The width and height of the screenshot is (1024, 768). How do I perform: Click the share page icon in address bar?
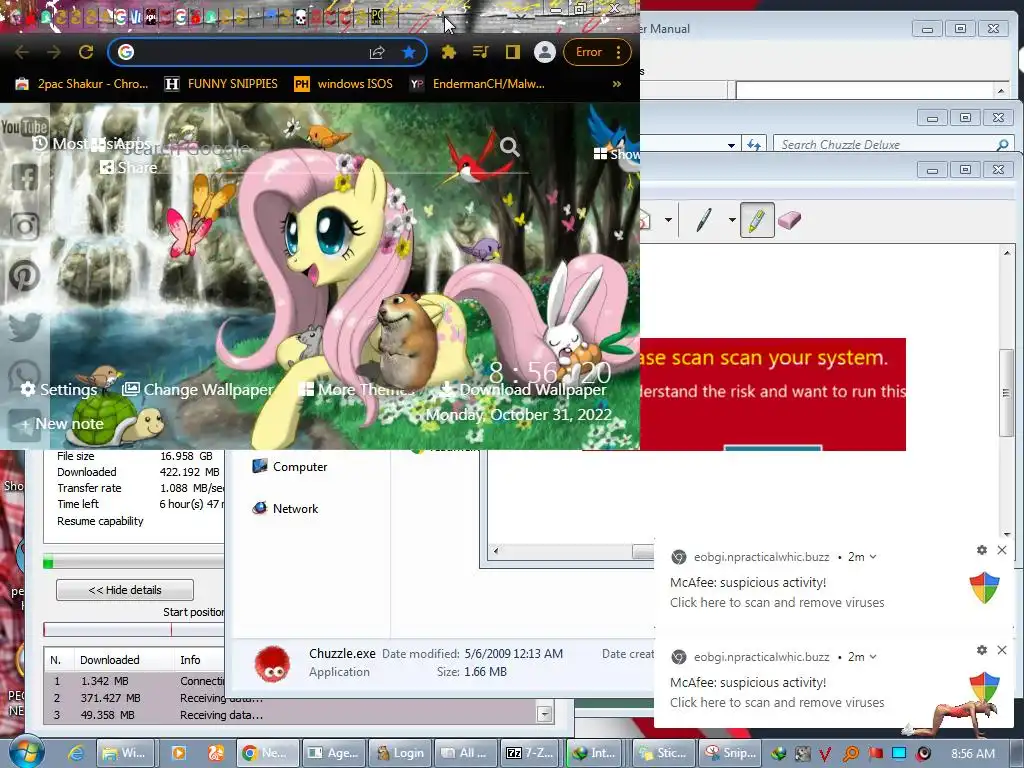coord(377,52)
